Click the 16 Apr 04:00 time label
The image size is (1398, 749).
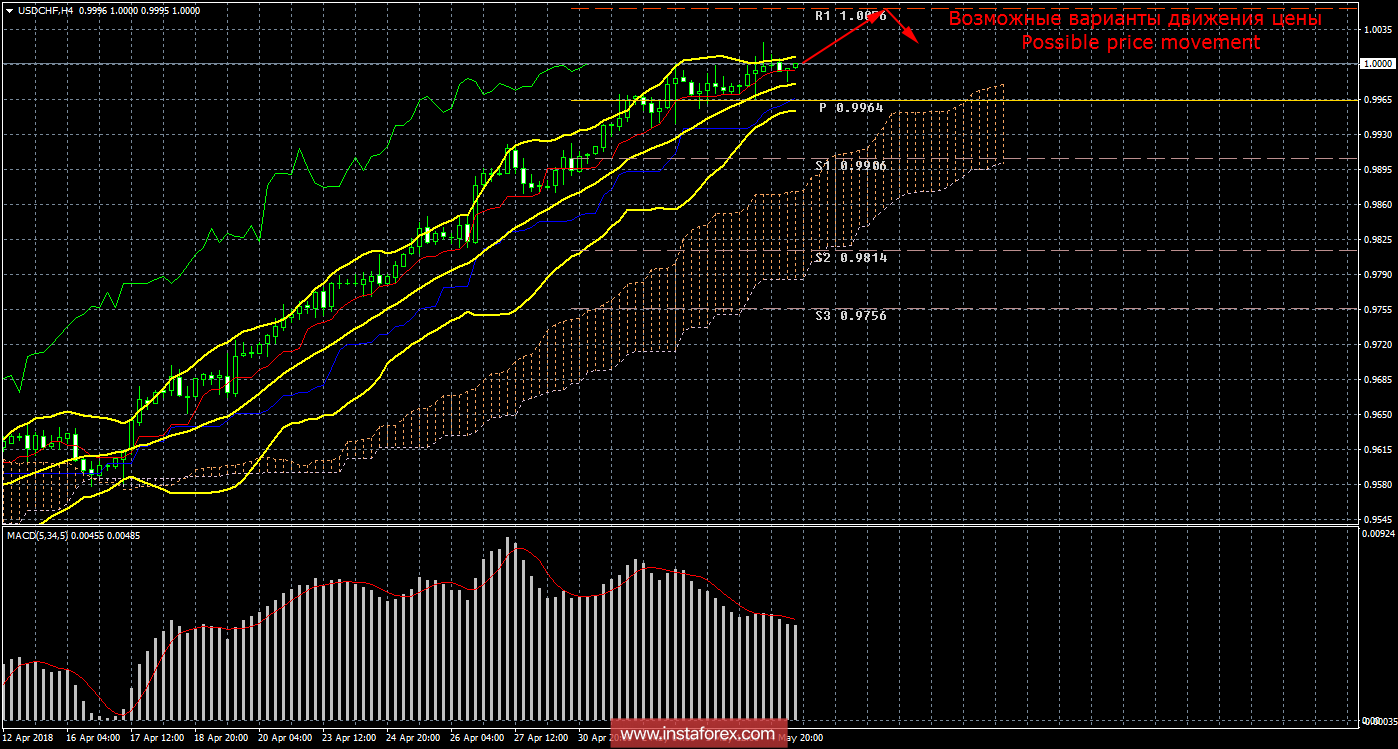[94, 737]
